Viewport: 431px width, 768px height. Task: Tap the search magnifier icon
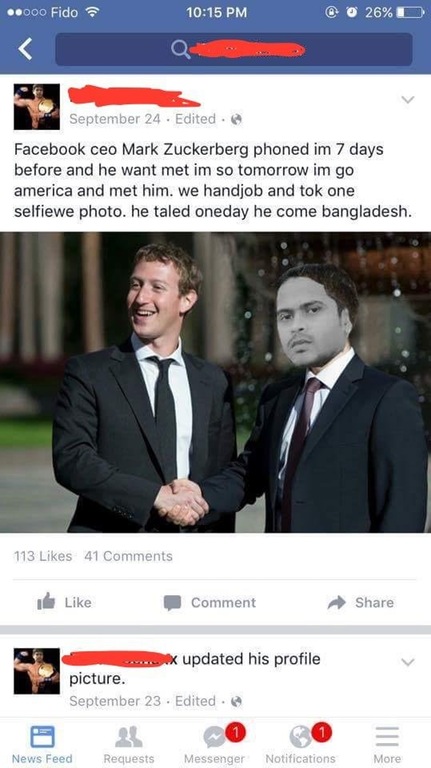coord(181,50)
